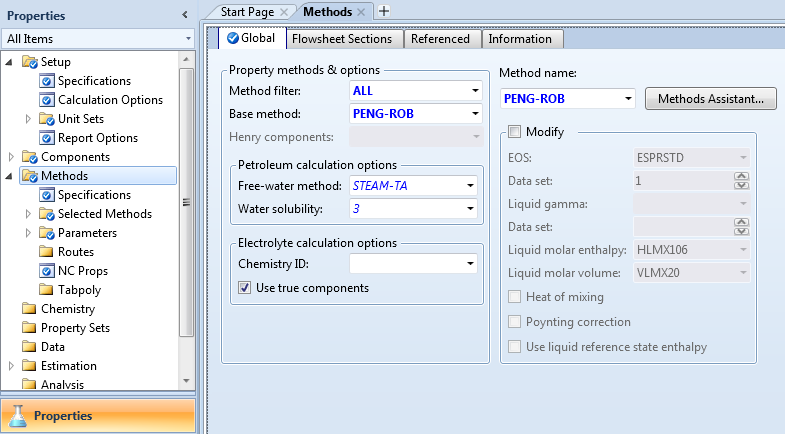Click the Chemistry folder icon

pos(29,309)
